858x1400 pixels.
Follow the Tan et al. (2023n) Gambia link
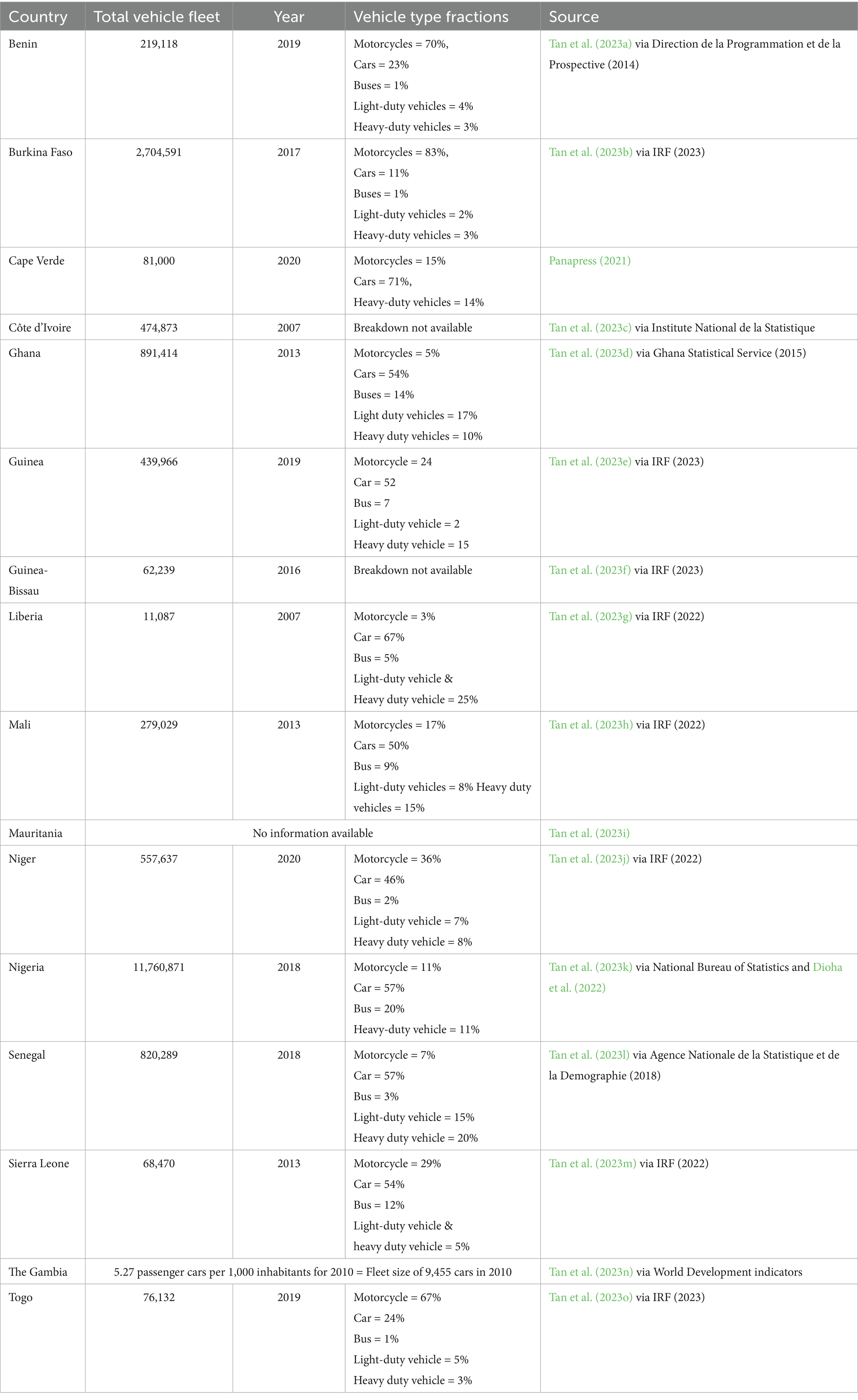pos(590,1272)
